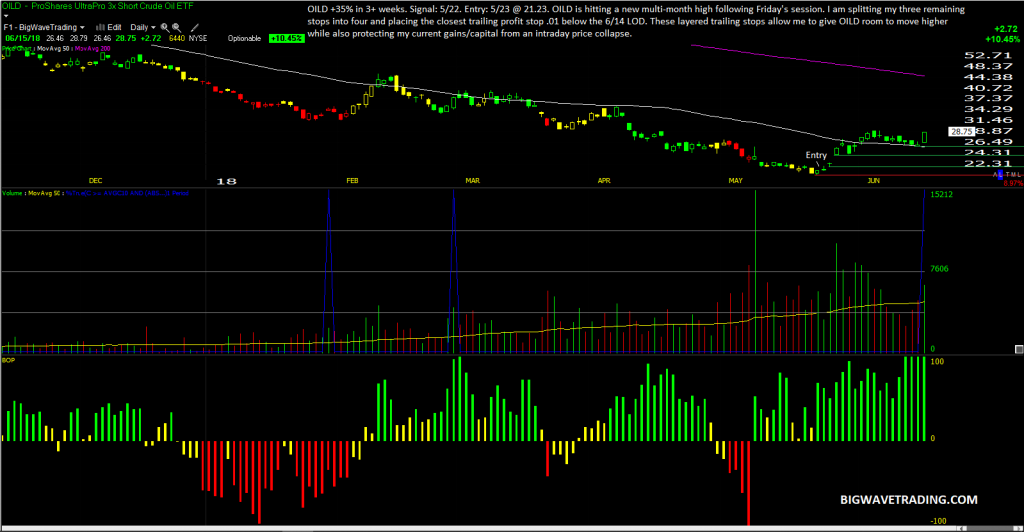Click the Entry annotation on chart
This screenshot has width=1024, height=532.
pos(816,155)
